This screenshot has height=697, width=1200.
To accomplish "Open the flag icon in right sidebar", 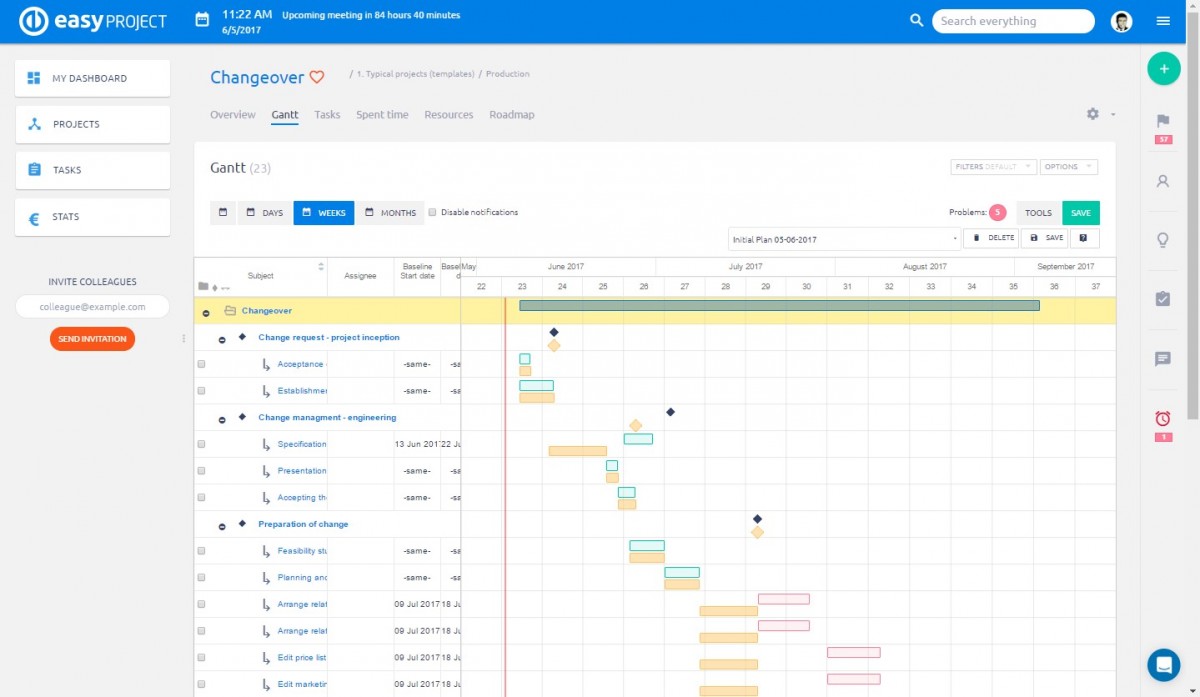I will [1163, 121].
